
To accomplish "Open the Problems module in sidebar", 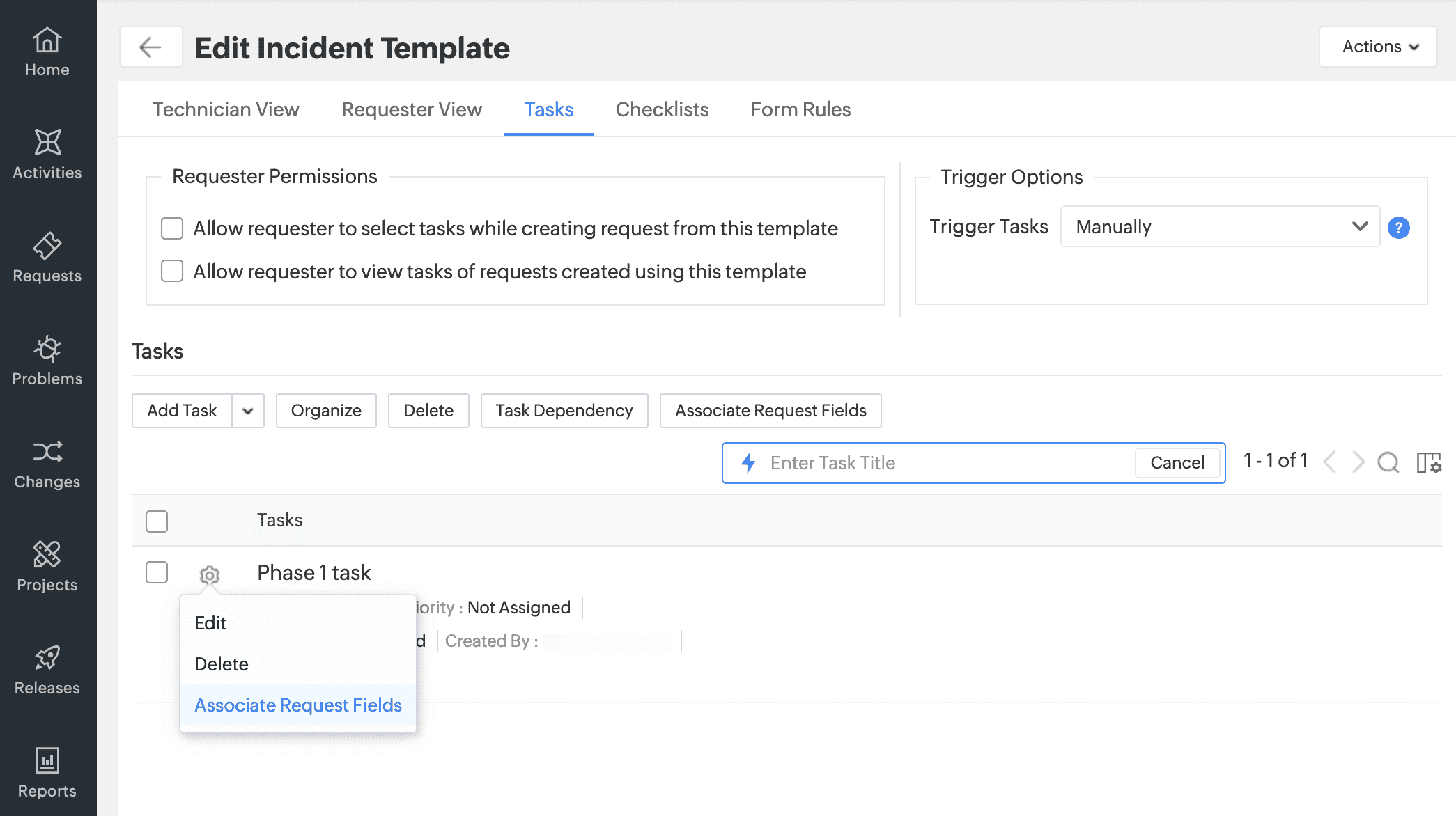I will pos(47,361).
